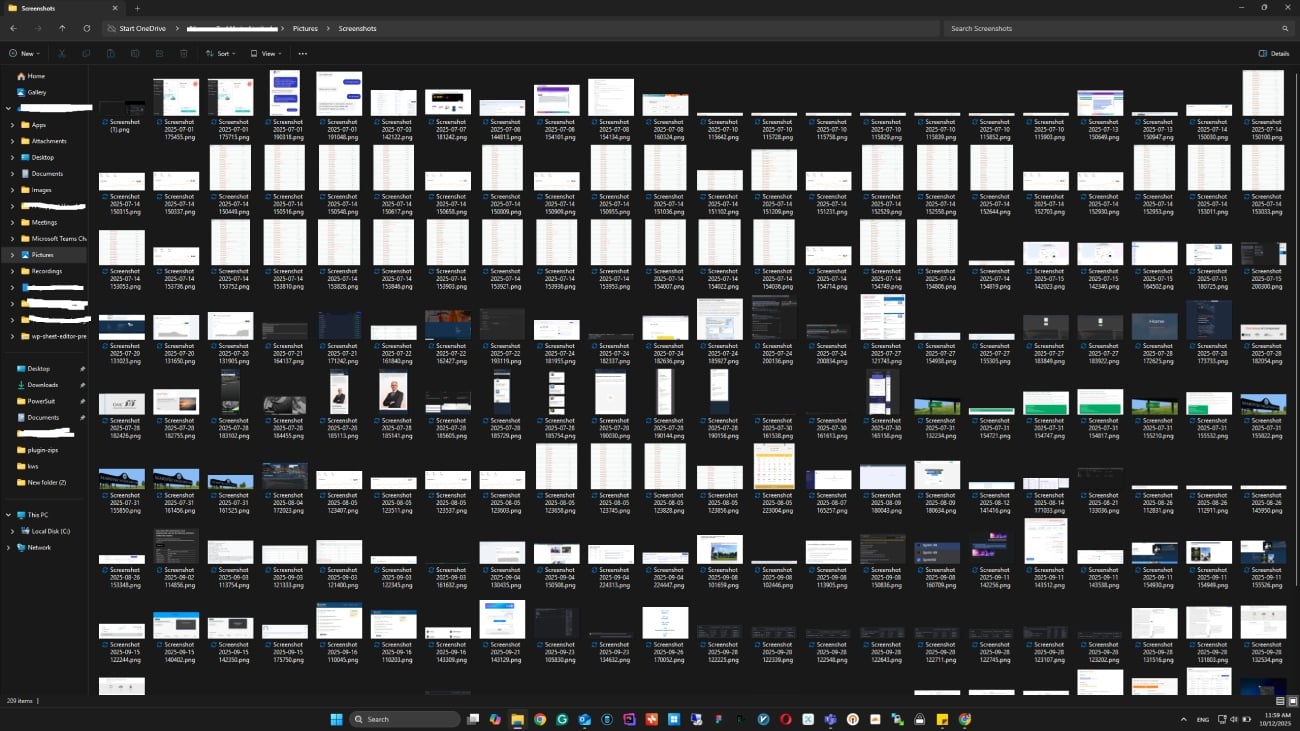Image resolution: width=1300 pixels, height=731 pixels.
Task: Click the See more ellipsis icon
Action: click(x=303, y=53)
